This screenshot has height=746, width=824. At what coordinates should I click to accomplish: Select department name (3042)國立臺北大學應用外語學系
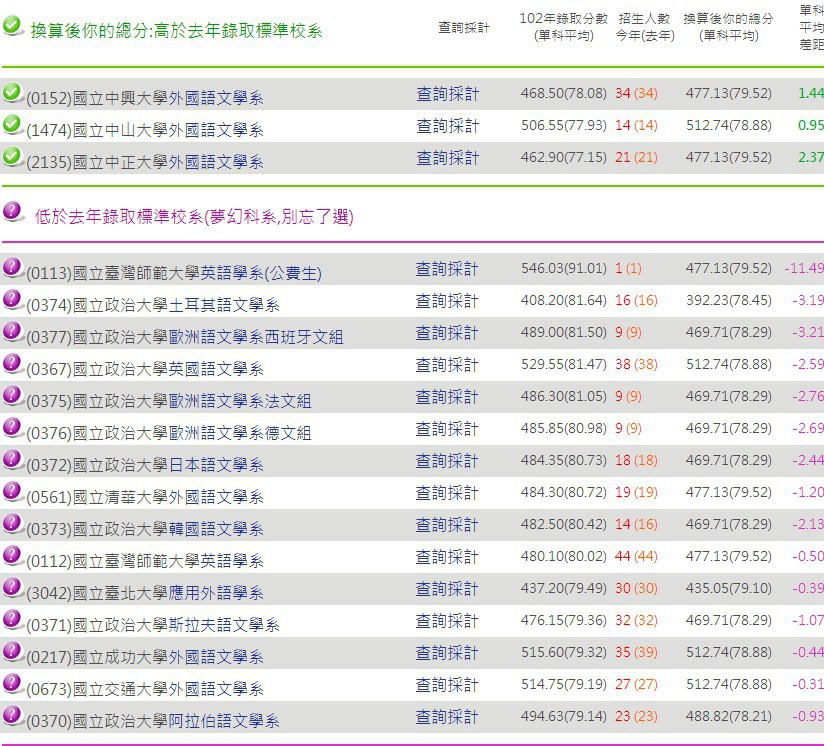click(x=145, y=594)
